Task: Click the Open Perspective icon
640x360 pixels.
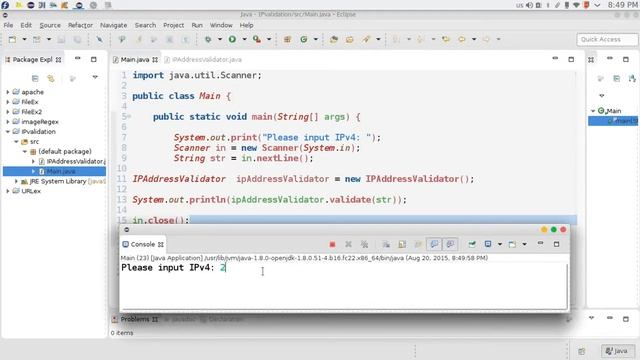Action: (582, 351)
